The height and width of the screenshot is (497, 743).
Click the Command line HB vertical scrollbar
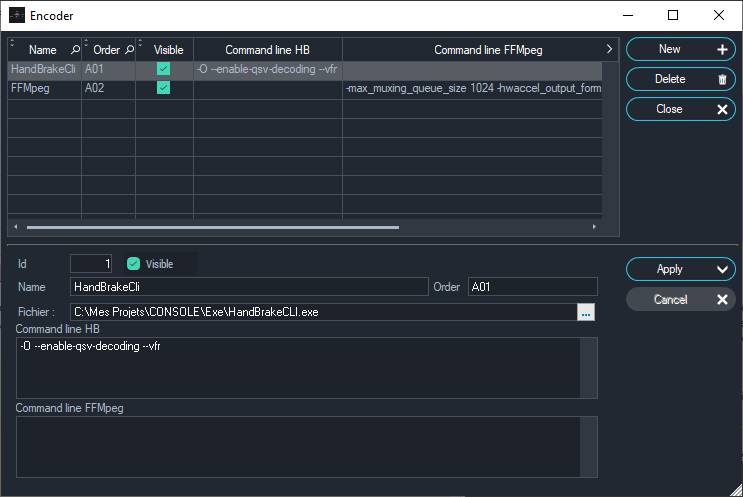coord(589,368)
